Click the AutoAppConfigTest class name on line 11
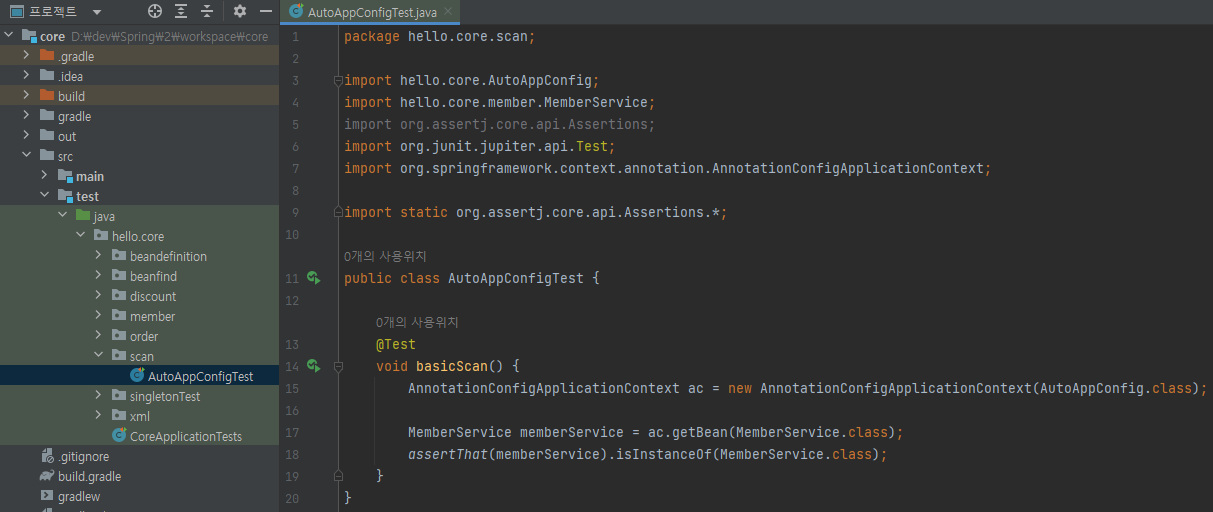Screen dimensions: 1213x512 (516, 278)
